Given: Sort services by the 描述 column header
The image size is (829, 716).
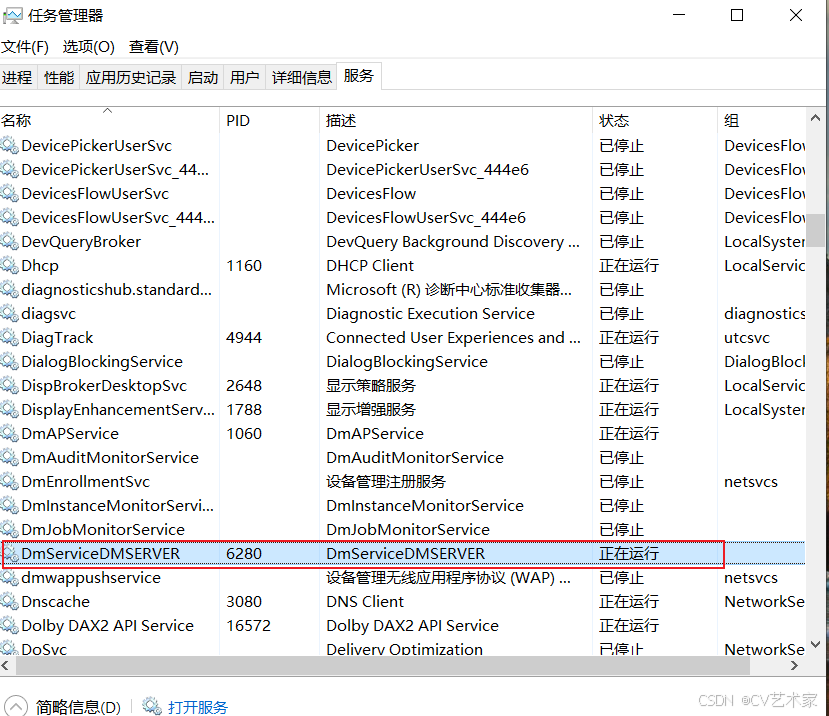Looking at the screenshot, I should tap(456, 121).
